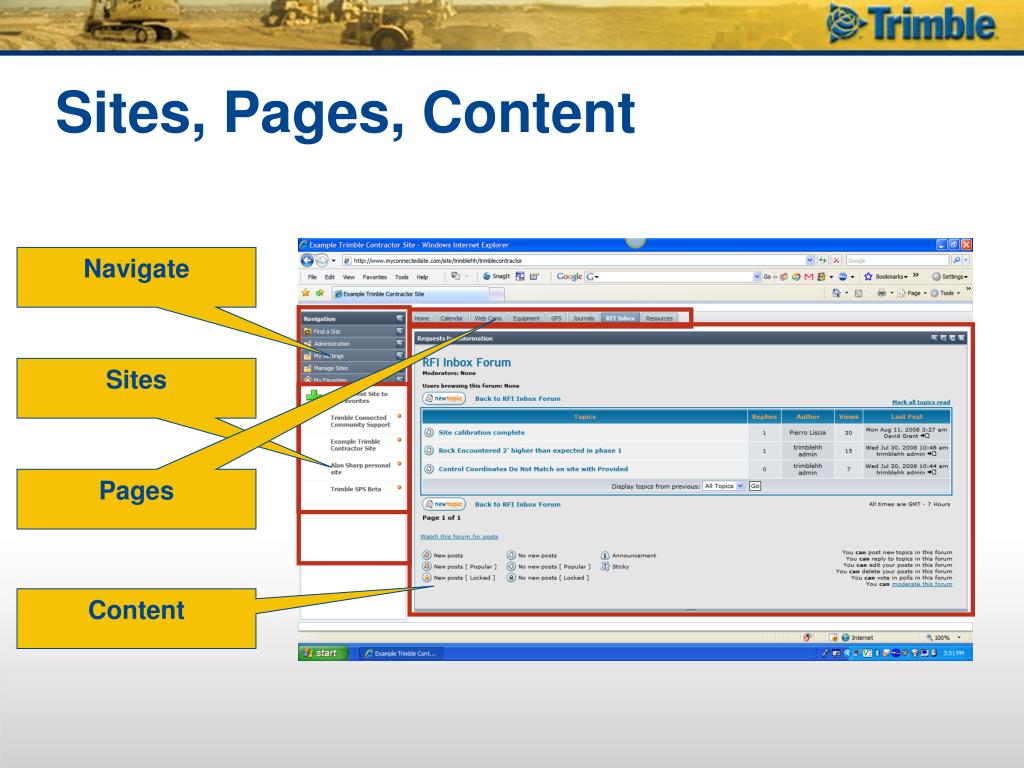The width and height of the screenshot is (1024, 768).
Task: Click the SnagIt toolbar button
Action: pos(496,276)
